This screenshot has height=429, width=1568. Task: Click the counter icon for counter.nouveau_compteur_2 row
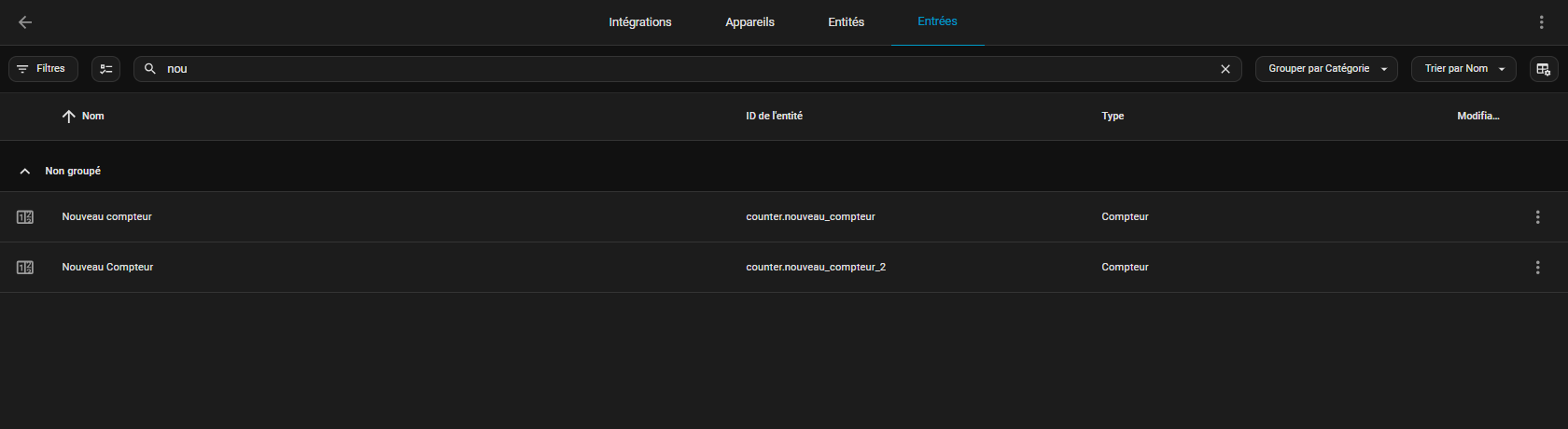pos(25,268)
